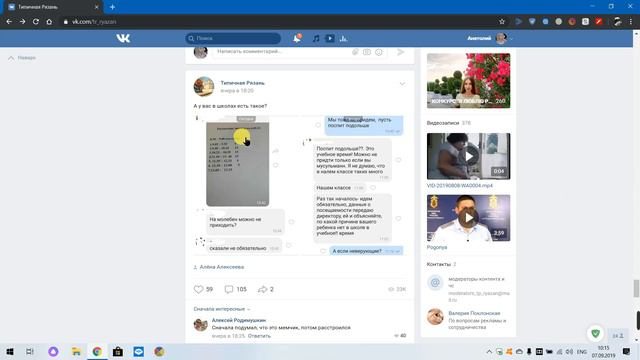Open the taskbar clock and date

pos(604,351)
